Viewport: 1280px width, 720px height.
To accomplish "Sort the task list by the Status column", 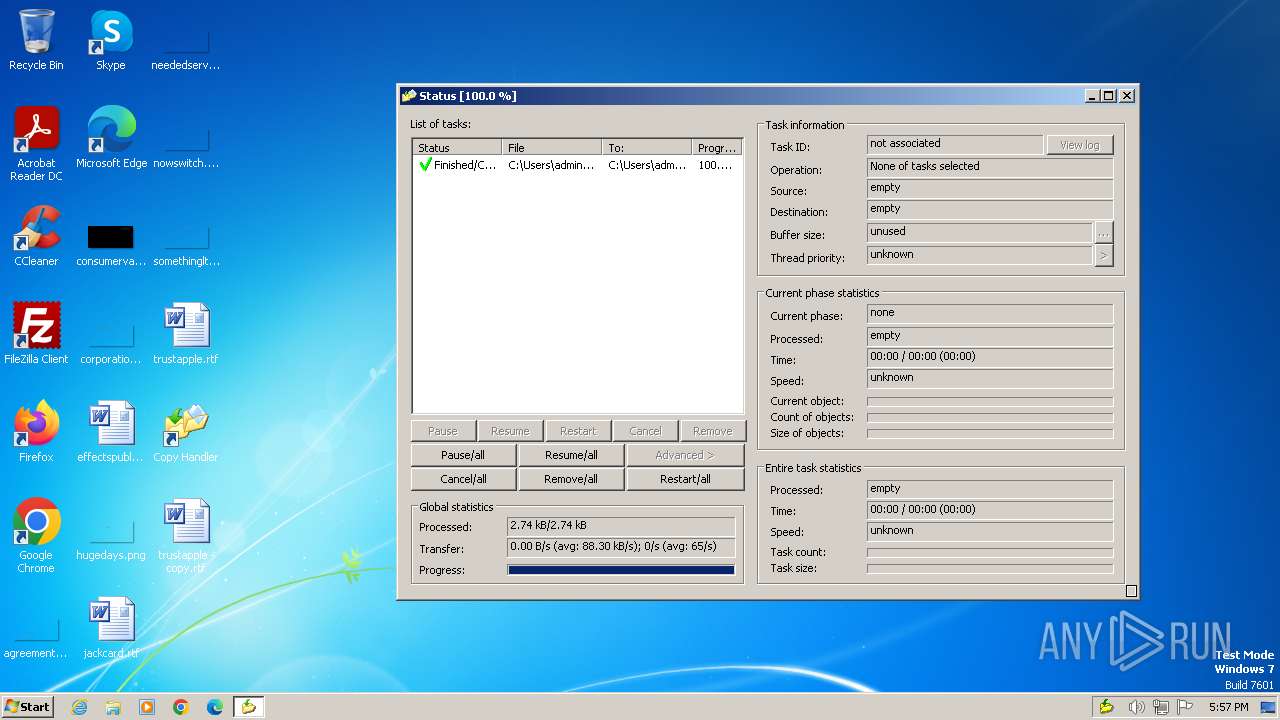I will tap(457, 147).
